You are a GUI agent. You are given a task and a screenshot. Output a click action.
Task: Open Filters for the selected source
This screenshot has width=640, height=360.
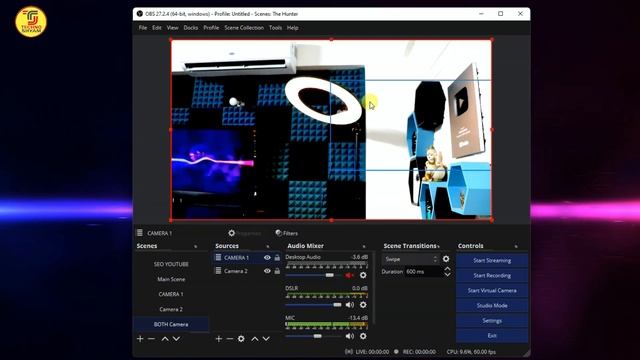[287, 233]
